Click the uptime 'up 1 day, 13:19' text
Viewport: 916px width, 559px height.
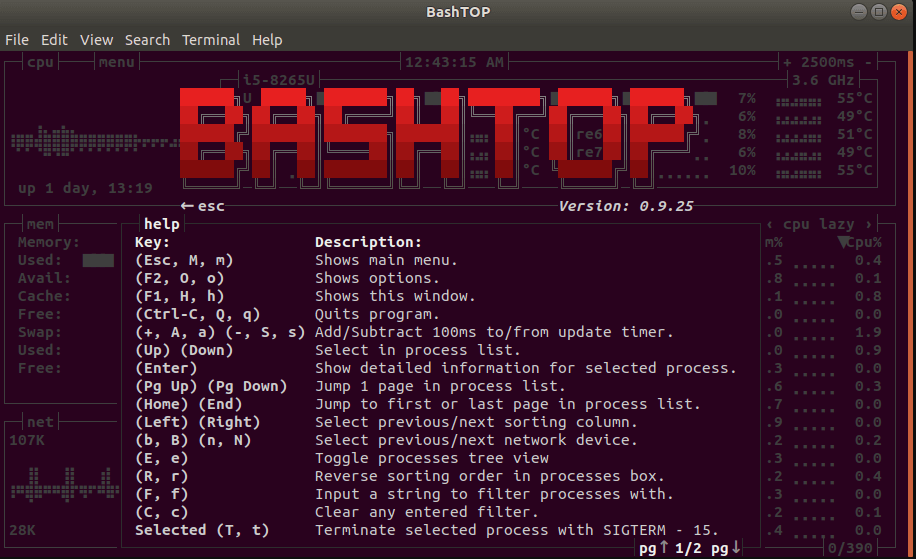click(x=85, y=188)
